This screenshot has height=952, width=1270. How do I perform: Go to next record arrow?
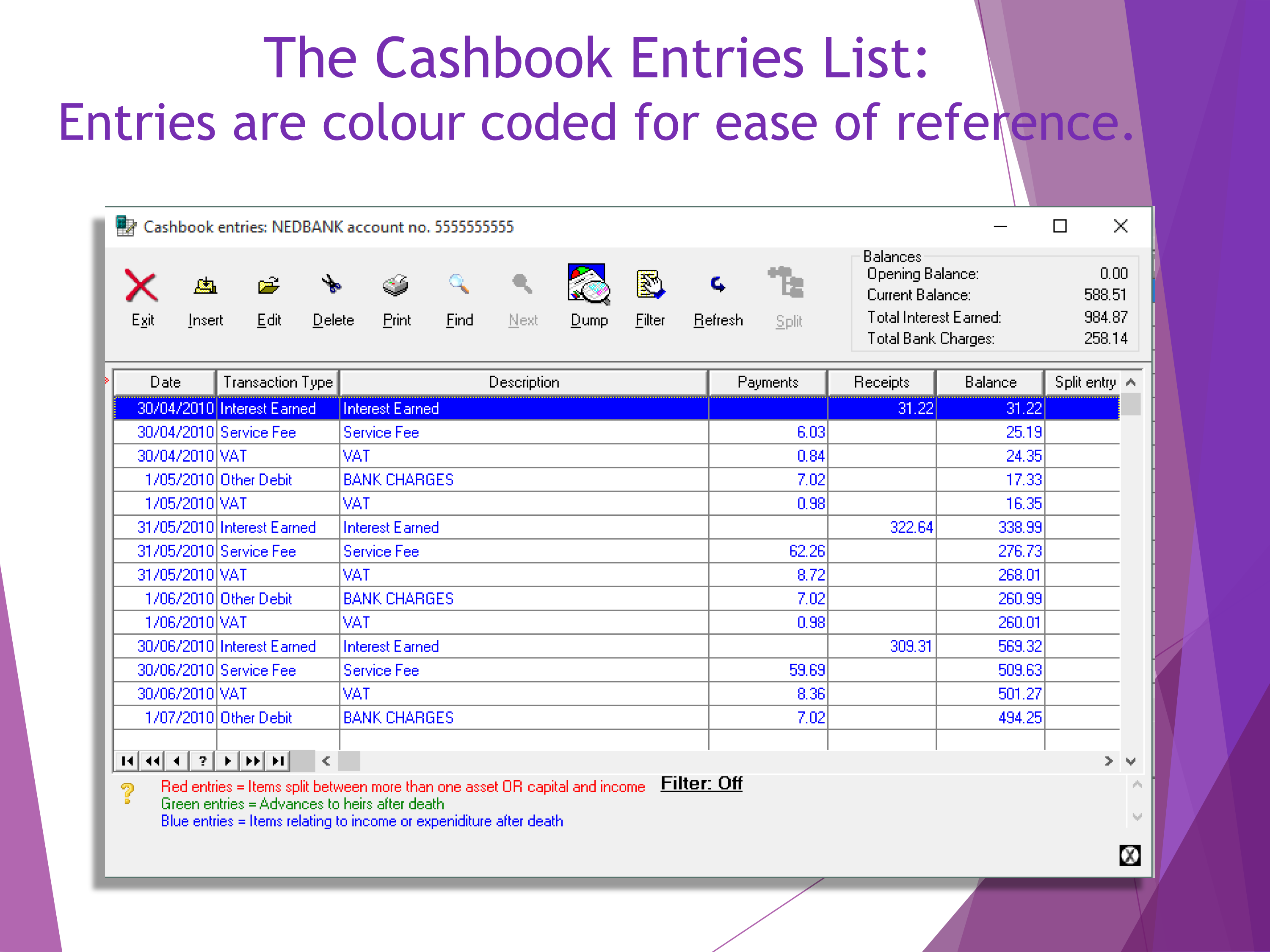(x=227, y=761)
